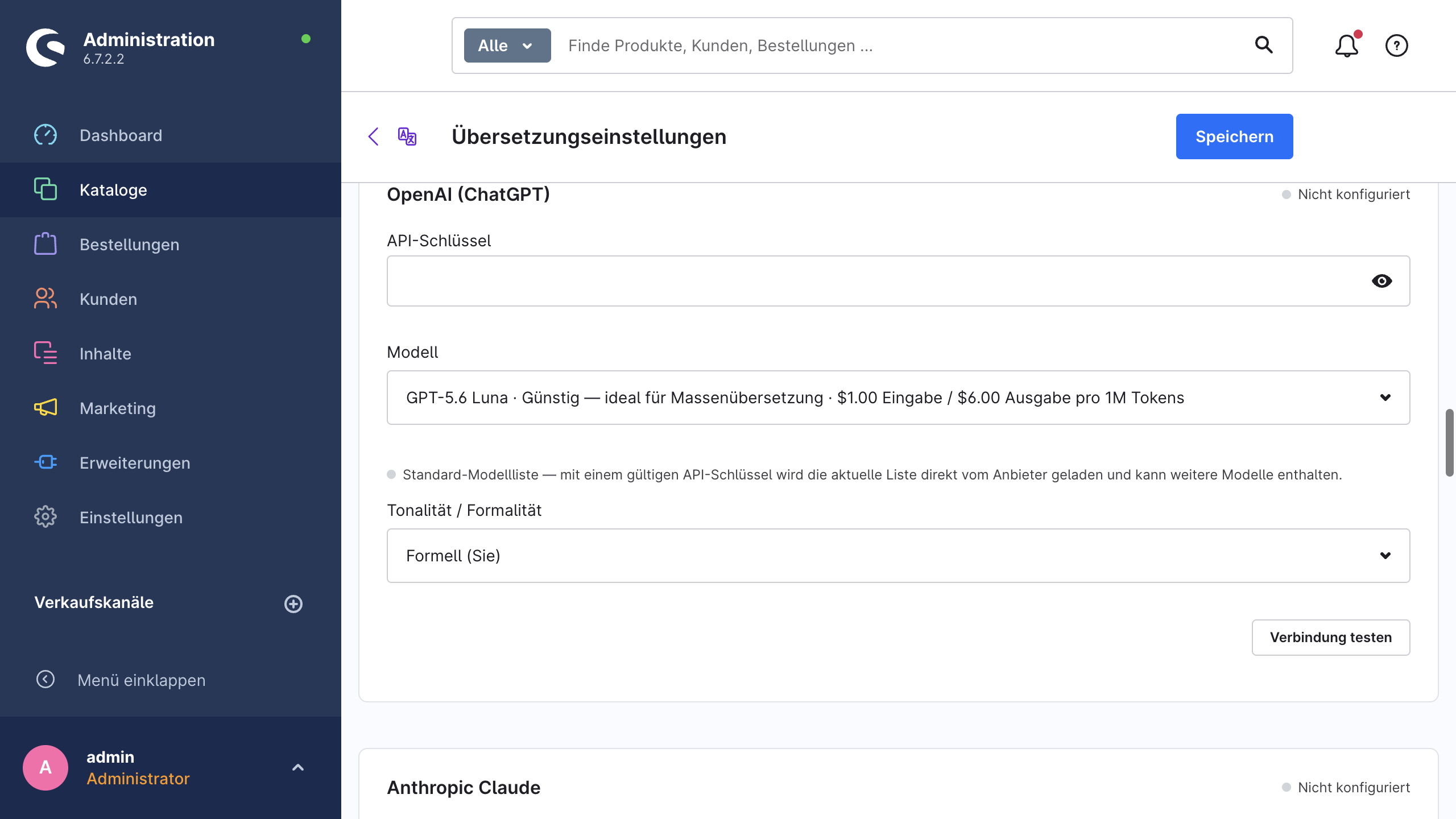Open notifications bell icon
Screen dimensions: 1456x819
click(x=1347, y=45)
